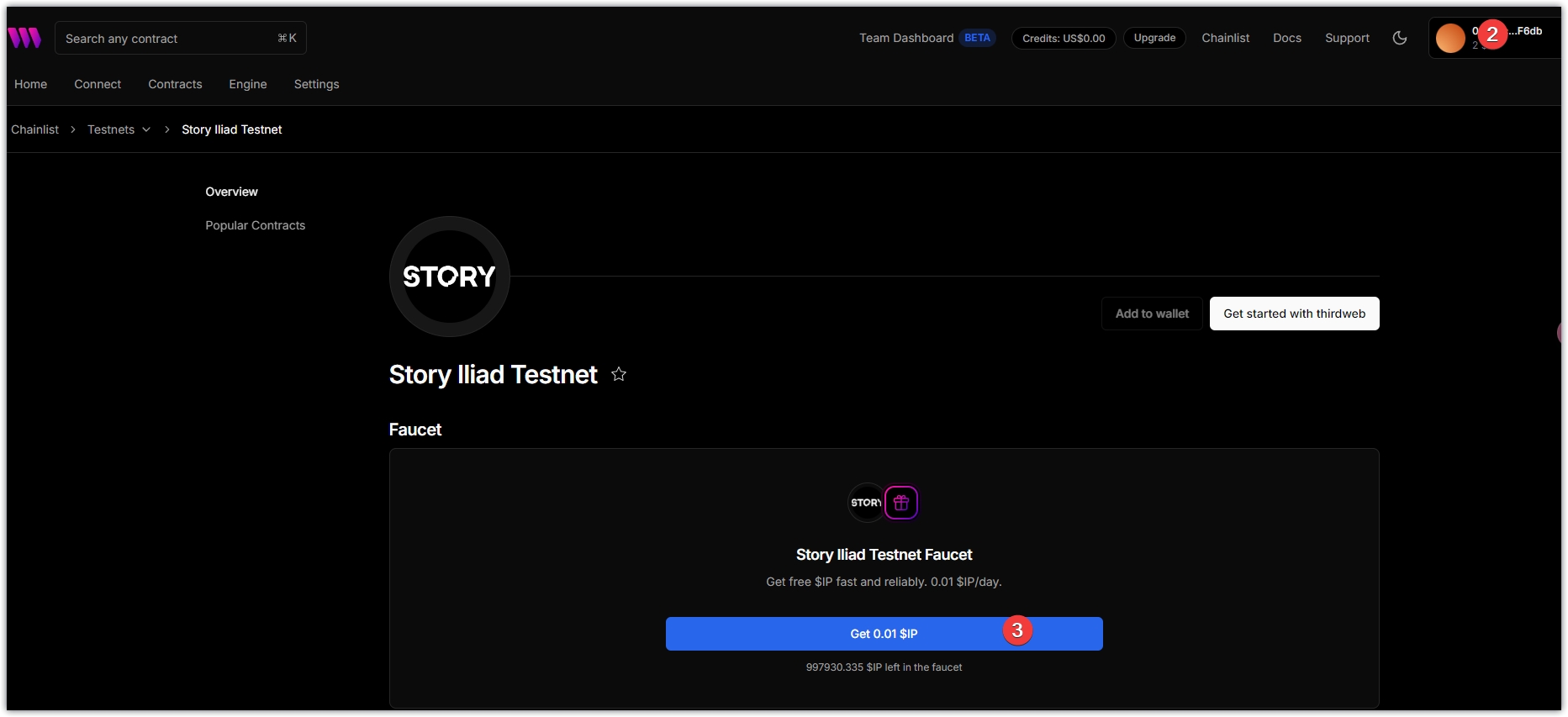
Task: Click the thirdweb logo icon
Action: (x=24, y=38)
